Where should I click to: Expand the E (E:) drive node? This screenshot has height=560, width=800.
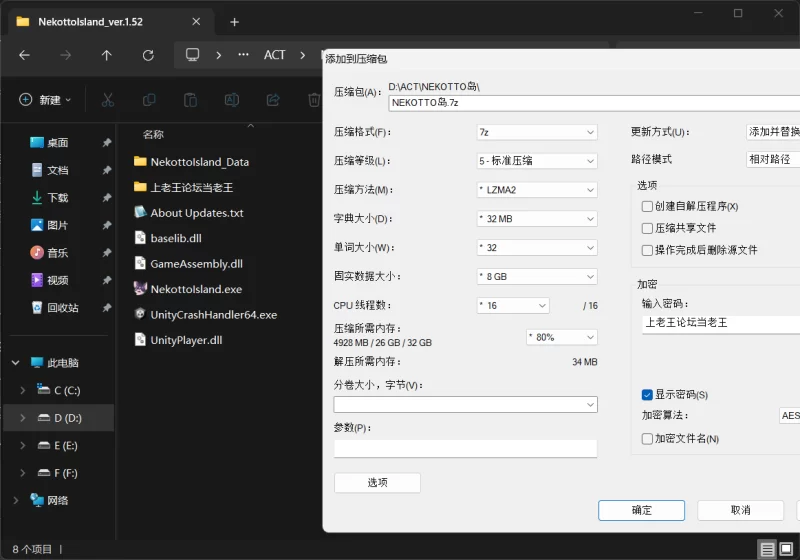click(22, 445)
